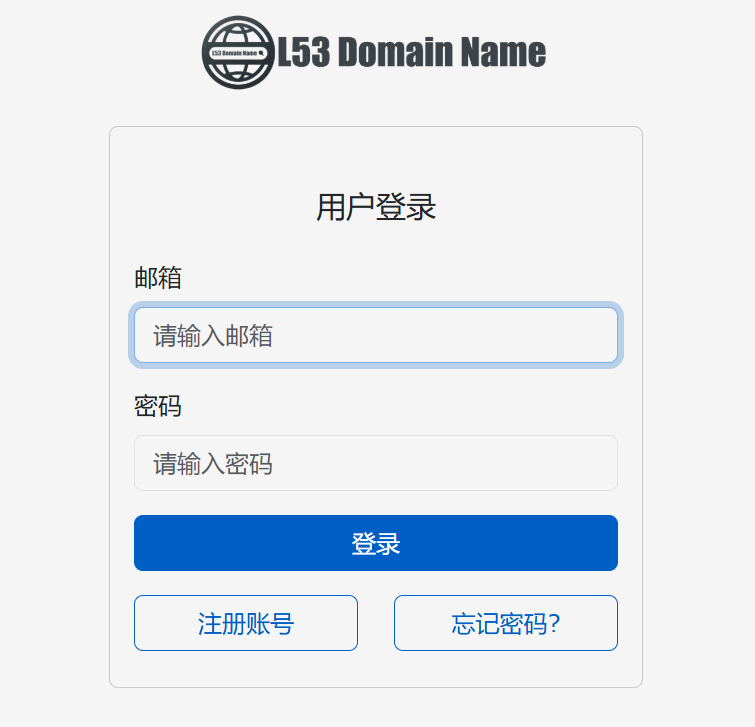The image size is (755, 727).
Task: Click the globe logo icon
Action: [238, 52]
